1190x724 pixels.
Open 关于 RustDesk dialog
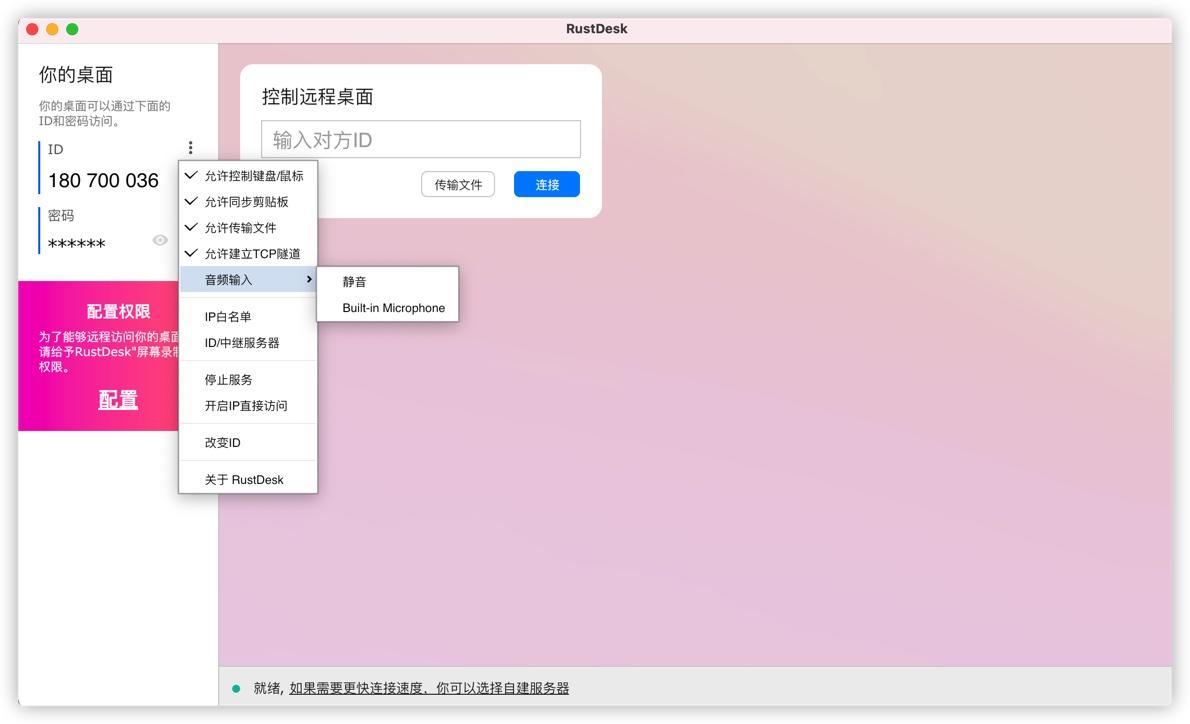click(x=243, y=479)
